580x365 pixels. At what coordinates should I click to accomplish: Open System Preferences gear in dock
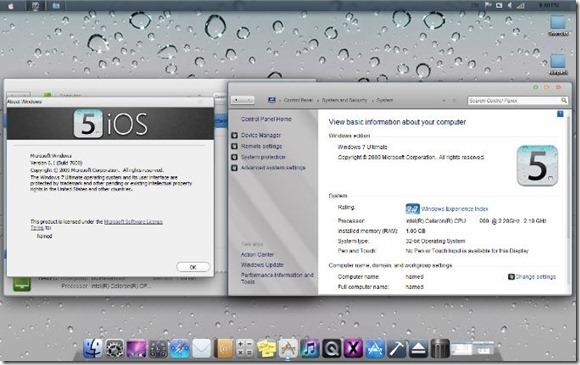point(115,348)
